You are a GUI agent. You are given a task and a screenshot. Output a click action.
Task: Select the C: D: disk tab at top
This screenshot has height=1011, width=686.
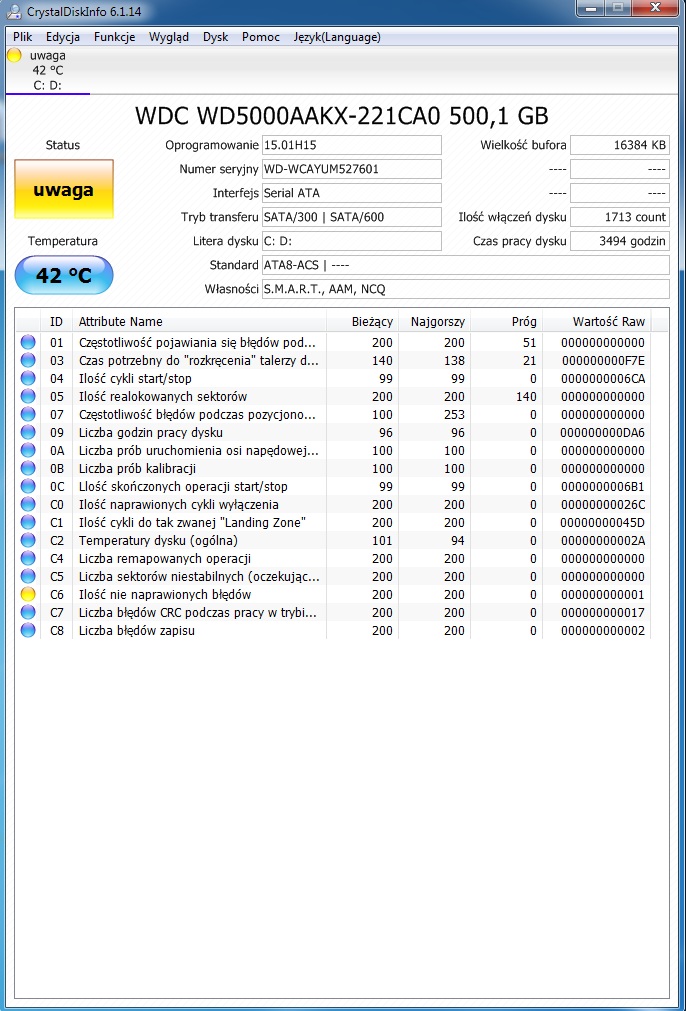48,70
